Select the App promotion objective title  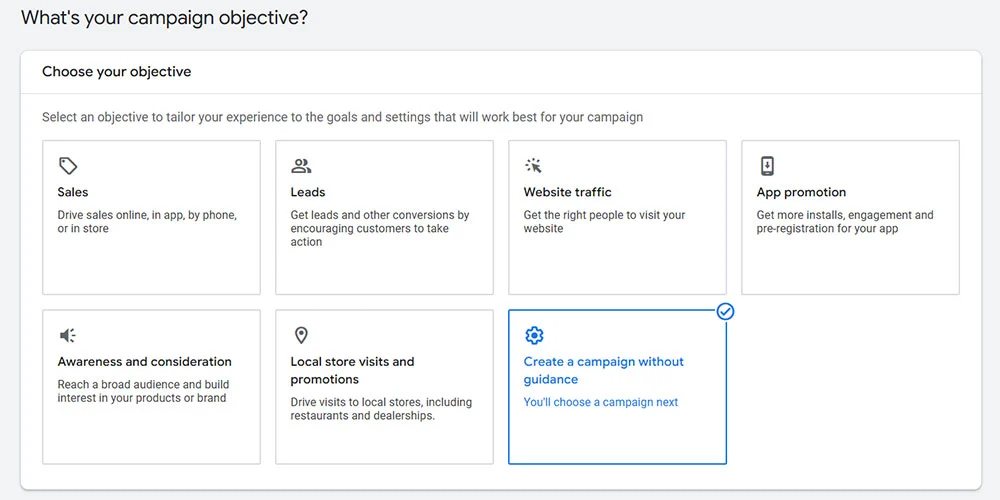click(x=801, y=192)
